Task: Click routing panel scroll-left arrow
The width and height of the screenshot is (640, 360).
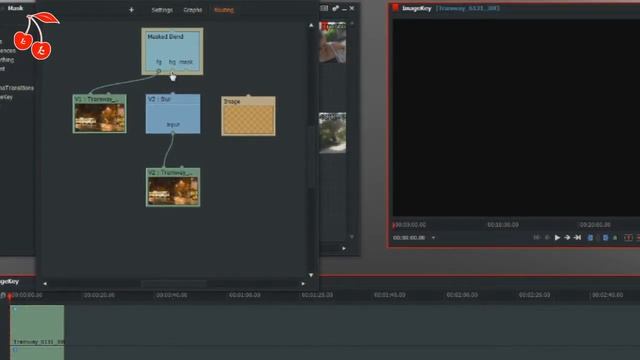Action: point(45,284)
